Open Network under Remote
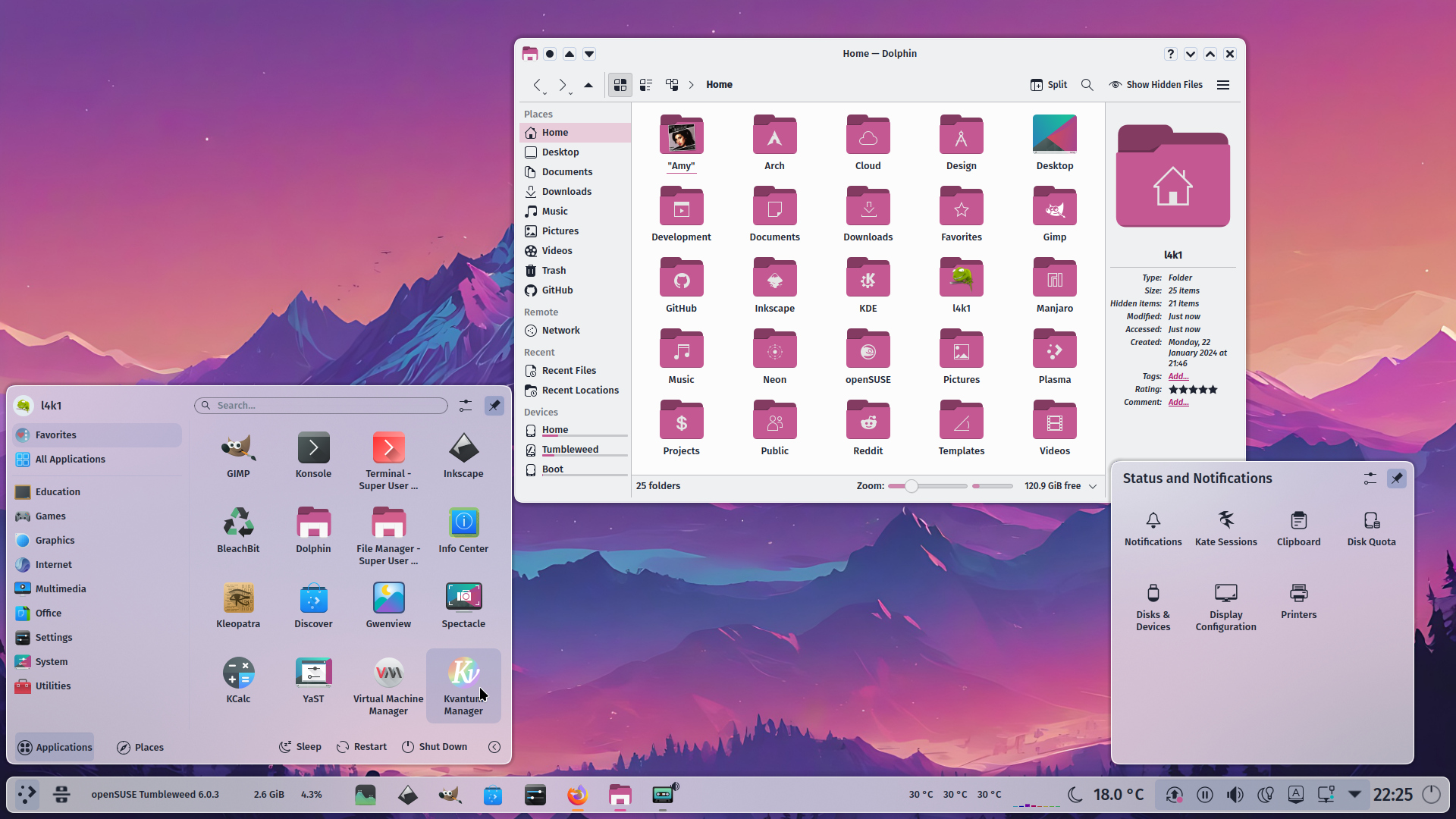 (575, 331)
